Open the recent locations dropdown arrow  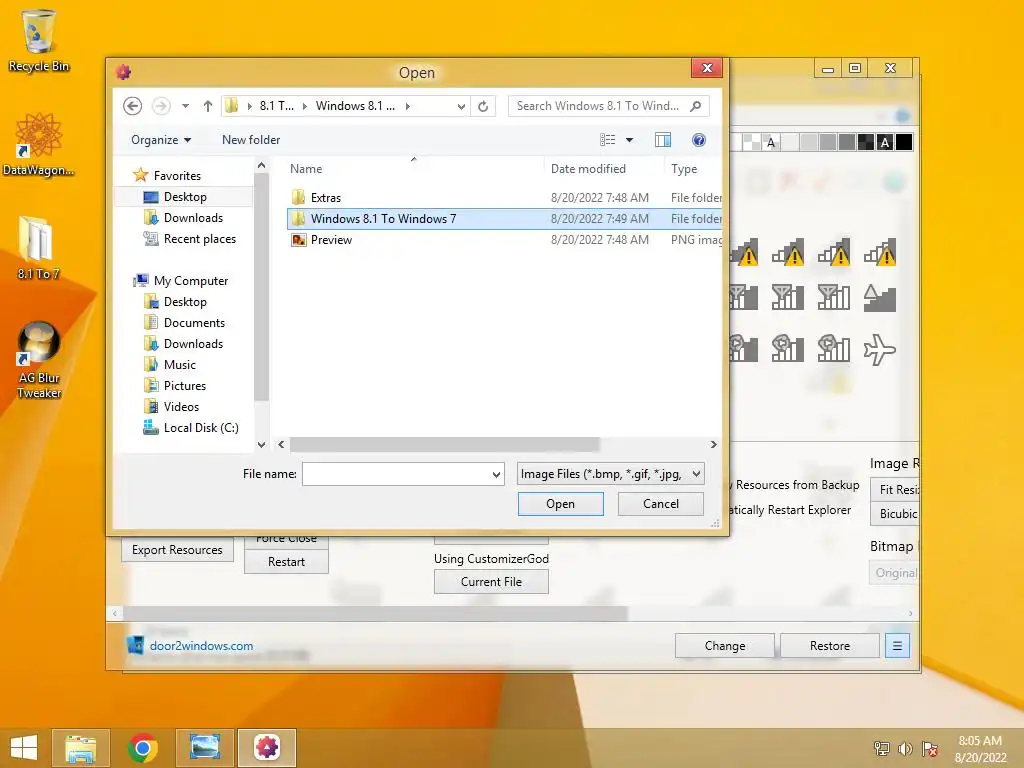click(185, 106)
